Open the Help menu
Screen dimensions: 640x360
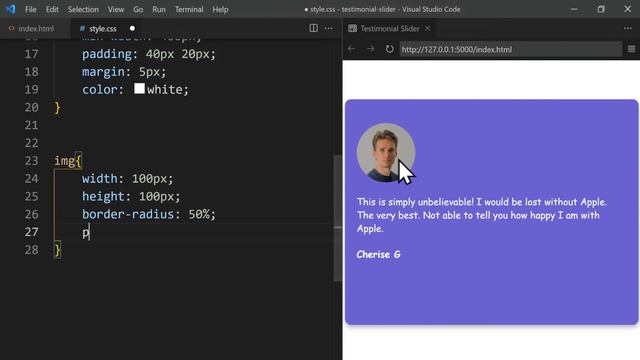pyautogui.click(x=220, y=9)
